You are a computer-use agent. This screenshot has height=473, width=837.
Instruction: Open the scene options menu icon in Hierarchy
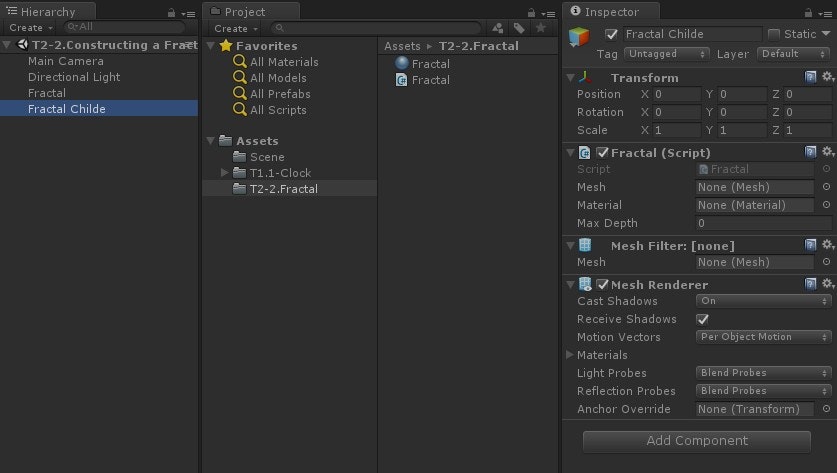tap(189, 45)
